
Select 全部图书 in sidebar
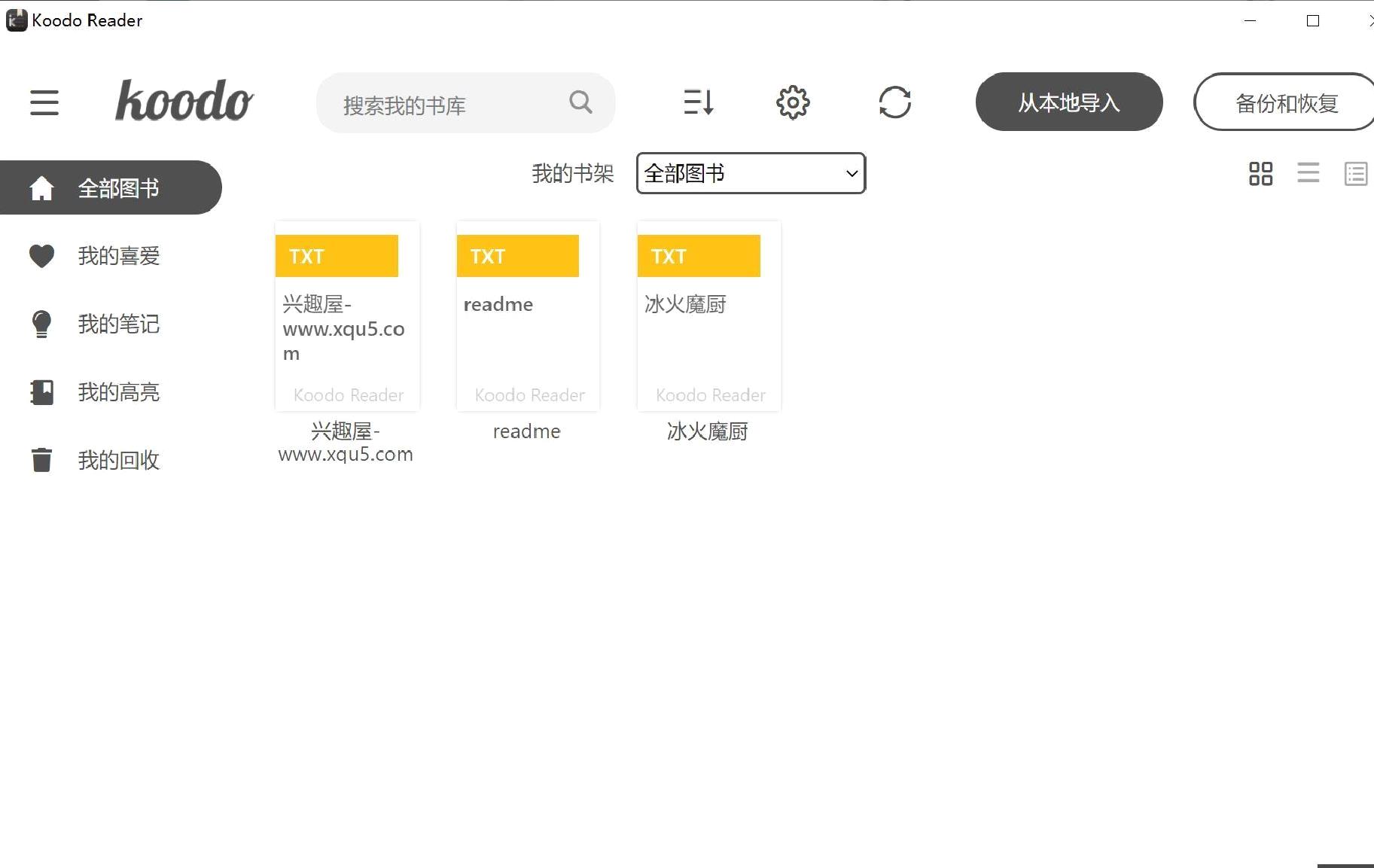point(111,187)
